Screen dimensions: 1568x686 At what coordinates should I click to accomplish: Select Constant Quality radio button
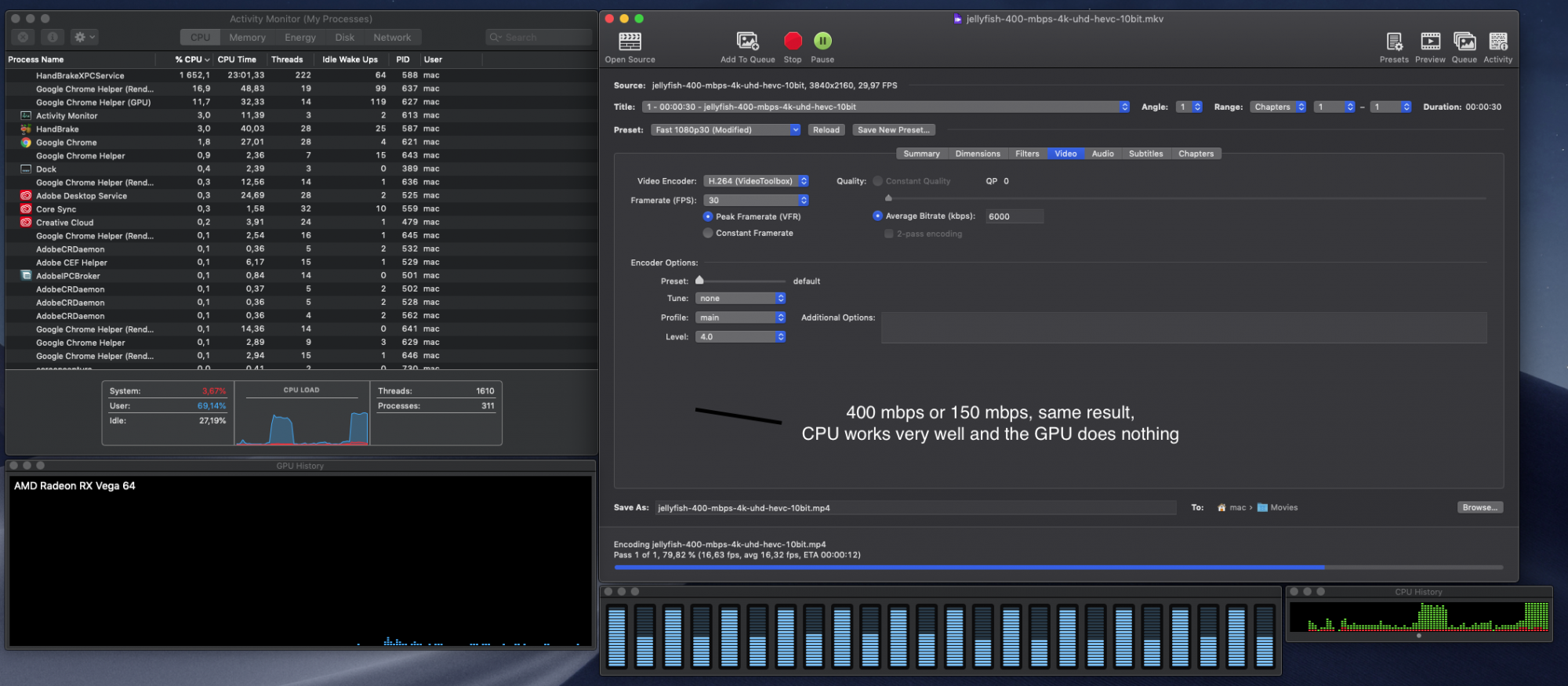click(x=878, y=181)
